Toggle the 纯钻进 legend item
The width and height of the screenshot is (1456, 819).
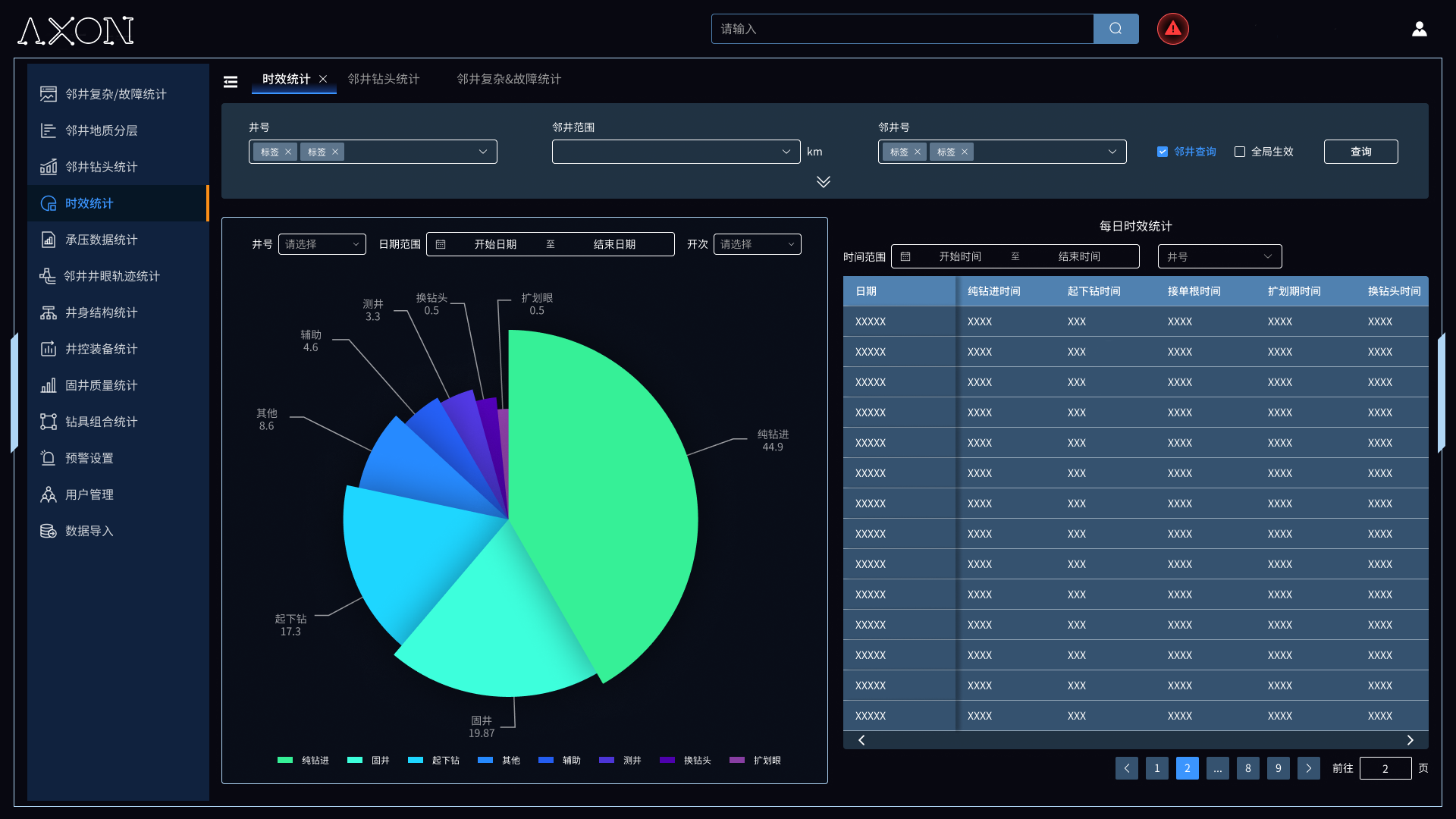click(303, 760)
